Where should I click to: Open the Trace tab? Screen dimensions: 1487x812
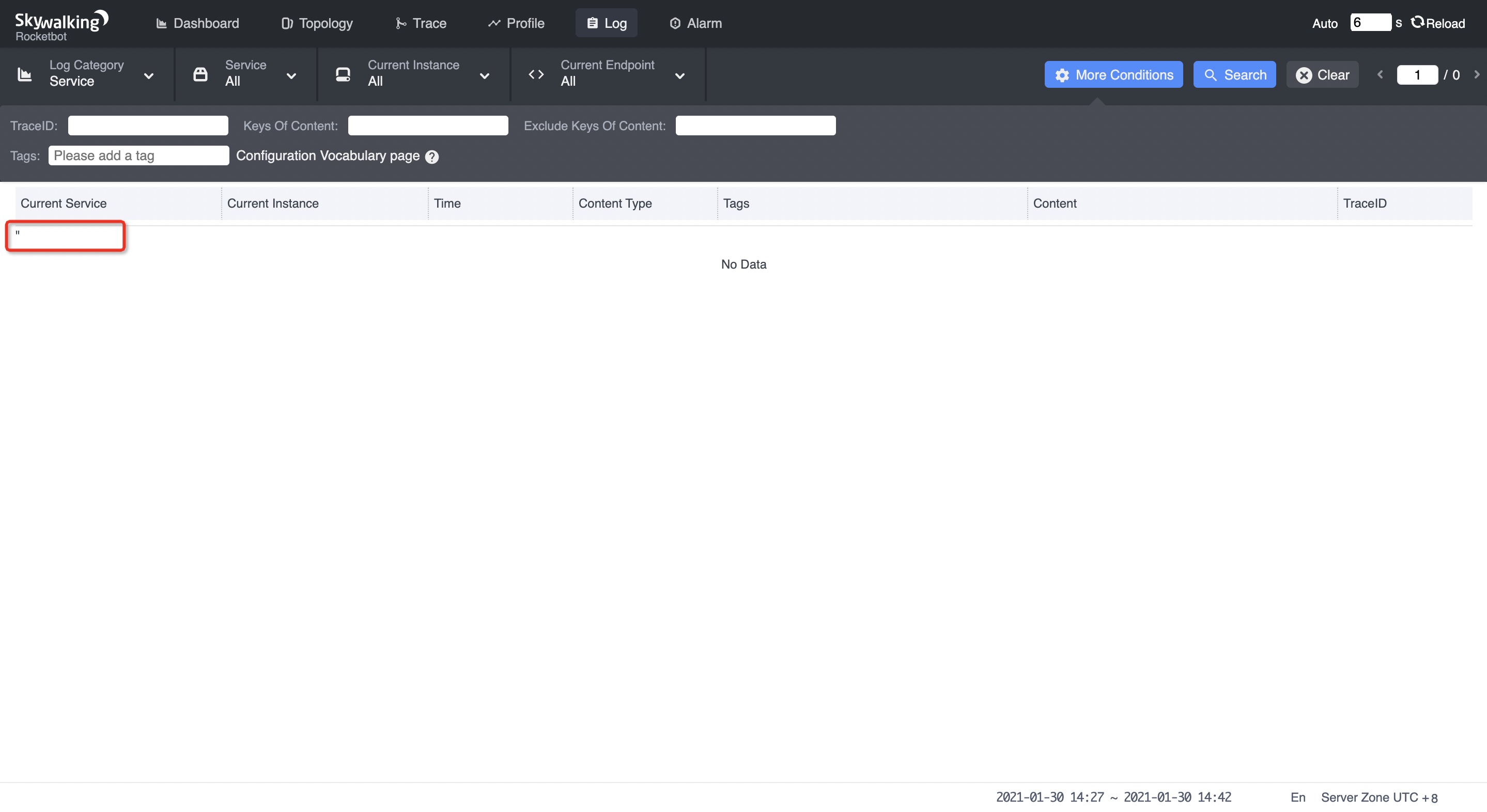(421, 23)
